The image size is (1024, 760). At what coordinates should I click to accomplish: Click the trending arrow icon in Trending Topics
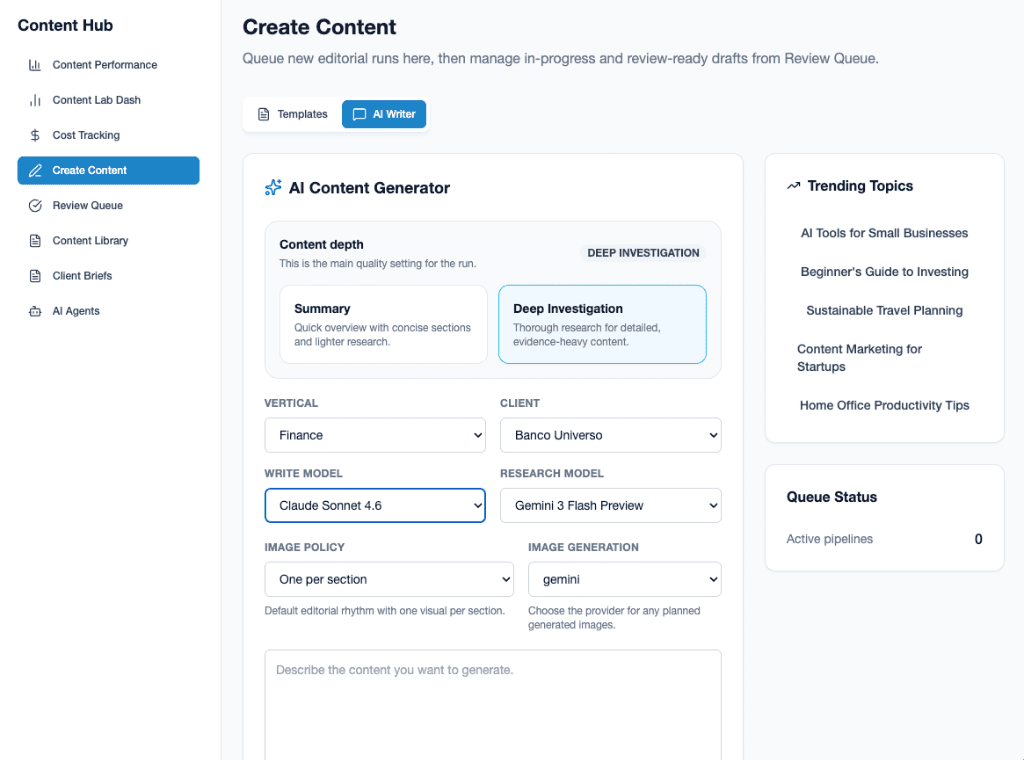pyautogui.click(x=794, y=186)
